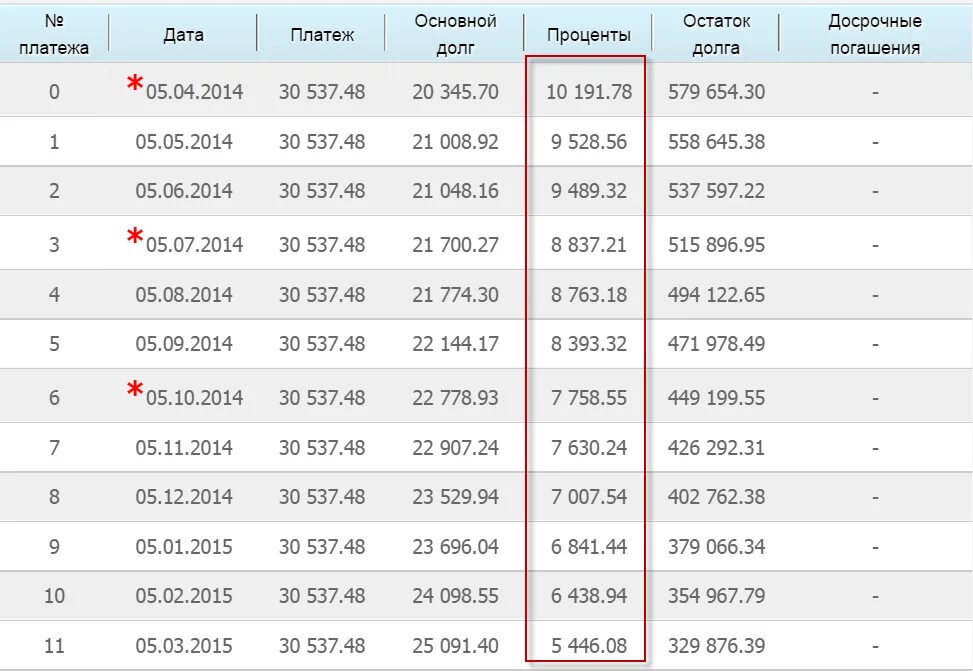Click payment number 11 cell
This screenshot has width=973, height=671.
coord(54,646)
